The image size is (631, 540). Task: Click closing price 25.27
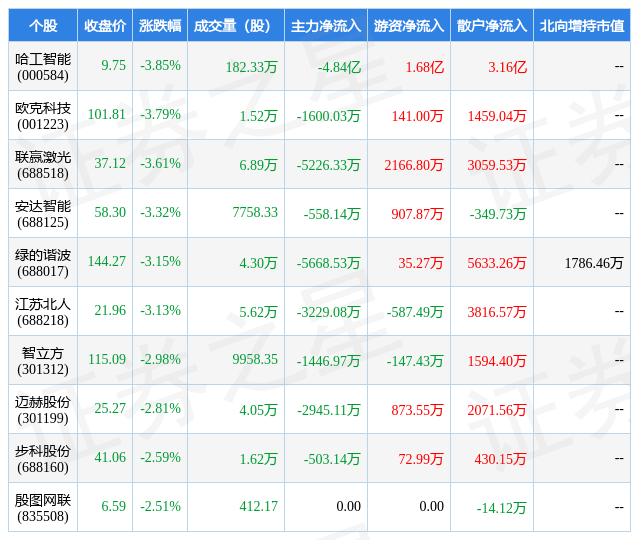[x=110, y=408]
